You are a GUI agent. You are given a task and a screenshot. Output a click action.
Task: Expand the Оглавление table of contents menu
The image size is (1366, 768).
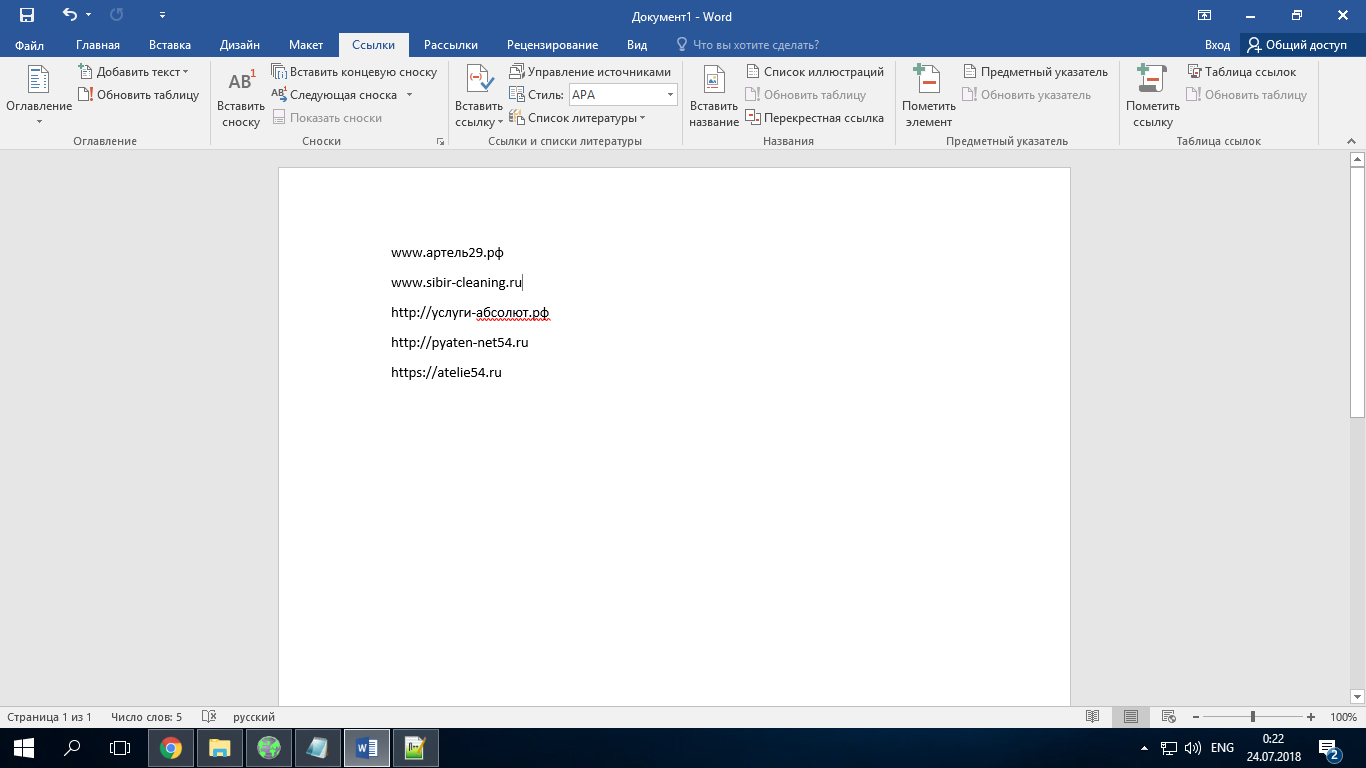(x=39, y=97)
